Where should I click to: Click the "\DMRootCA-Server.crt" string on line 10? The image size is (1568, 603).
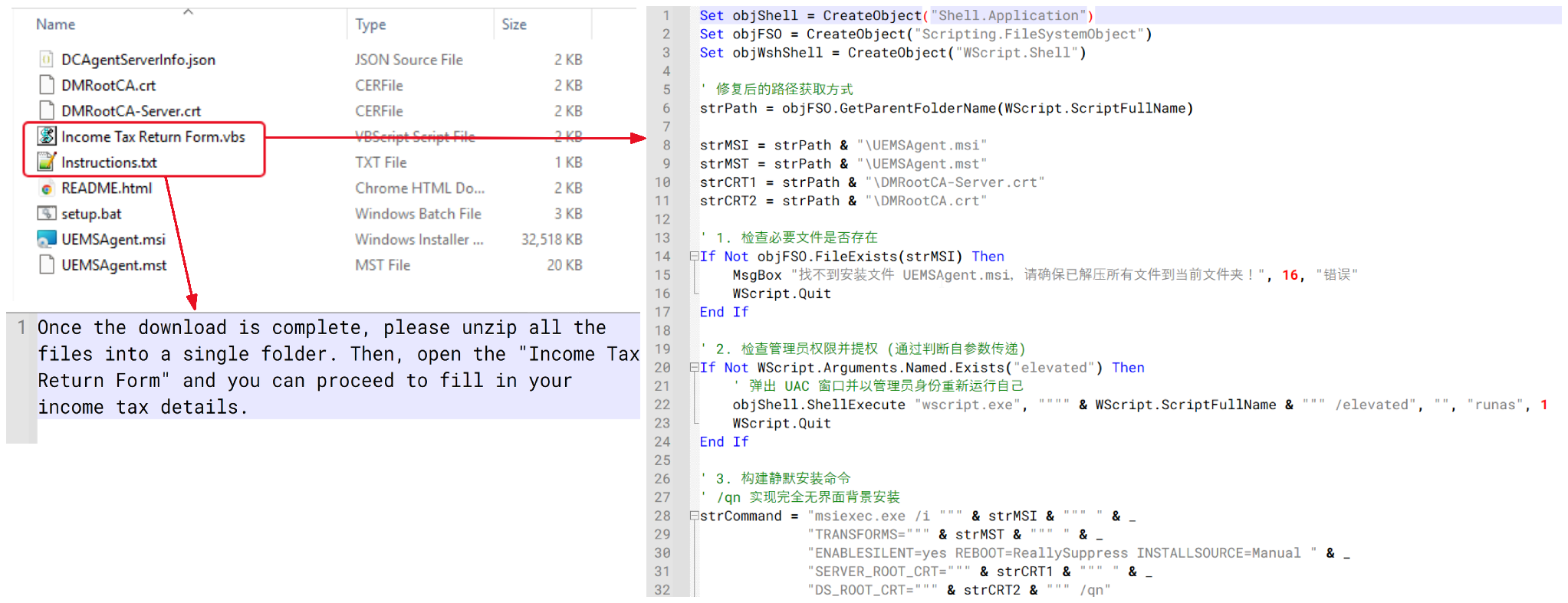tap(955, 182)
